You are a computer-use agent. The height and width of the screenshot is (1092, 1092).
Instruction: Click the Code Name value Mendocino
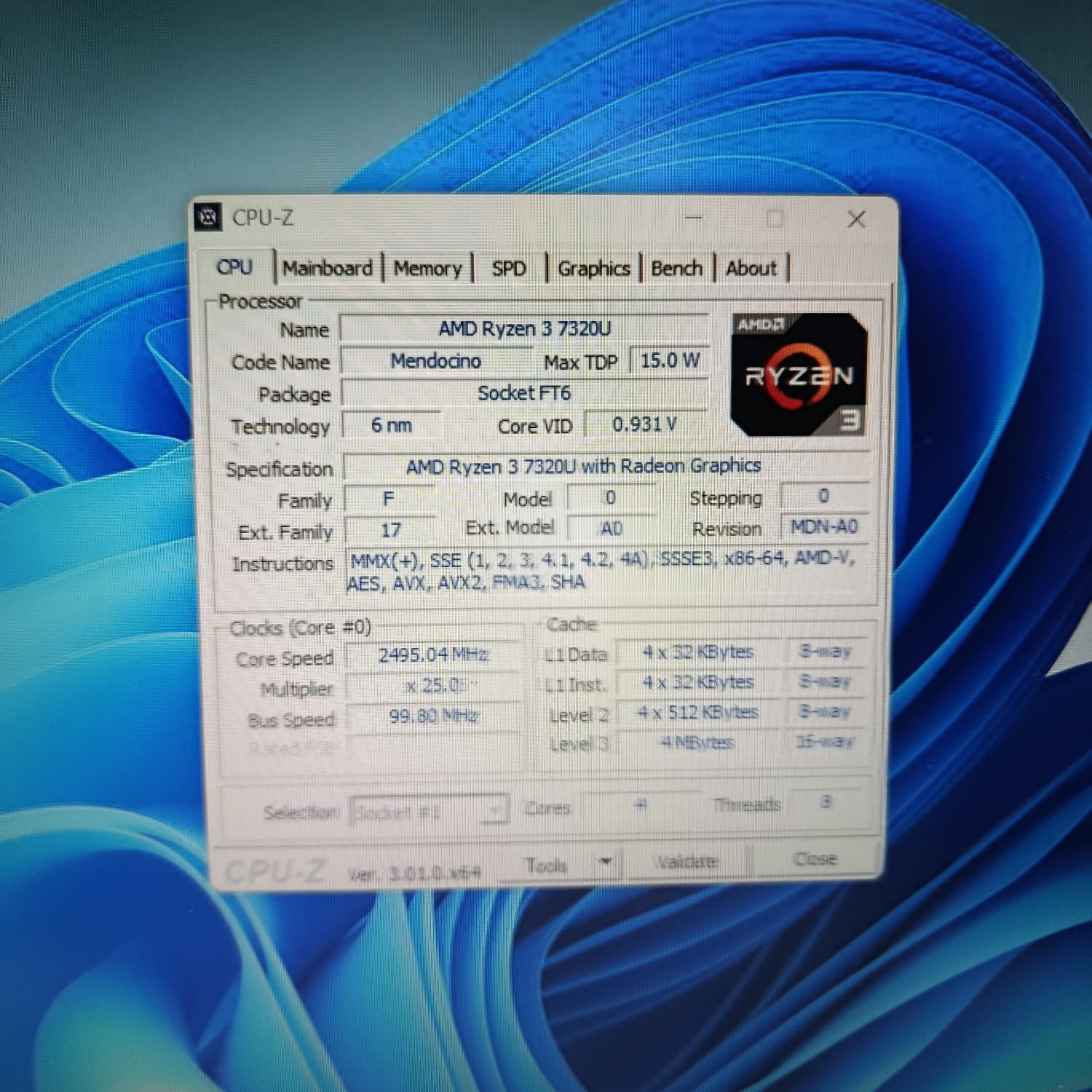pos(436,361)
